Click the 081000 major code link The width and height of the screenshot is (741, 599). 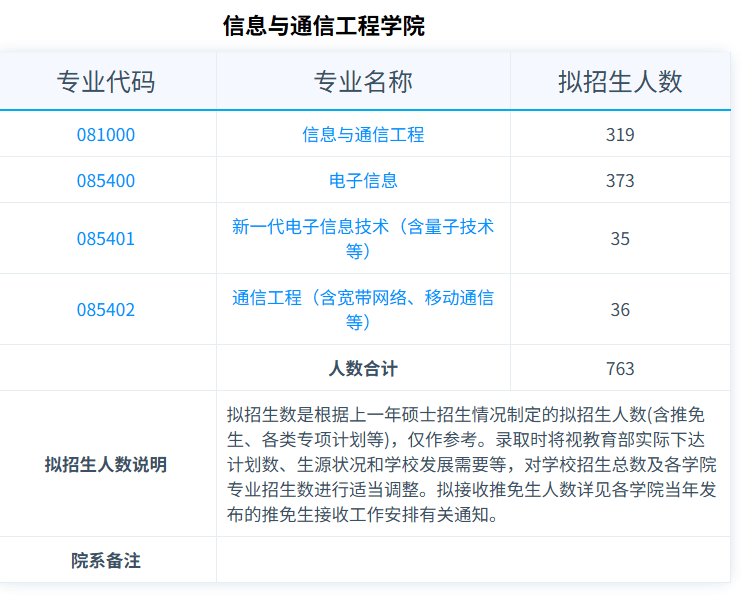click(x=106, y=134)
